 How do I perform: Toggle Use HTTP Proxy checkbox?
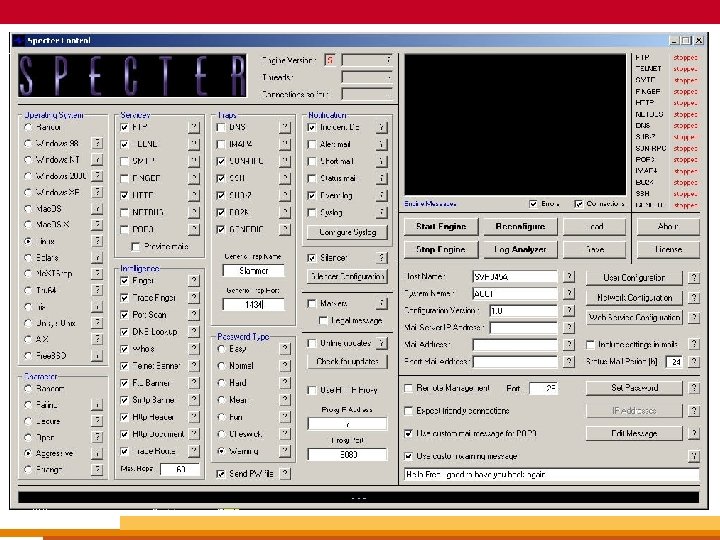[x=312, y=390]
